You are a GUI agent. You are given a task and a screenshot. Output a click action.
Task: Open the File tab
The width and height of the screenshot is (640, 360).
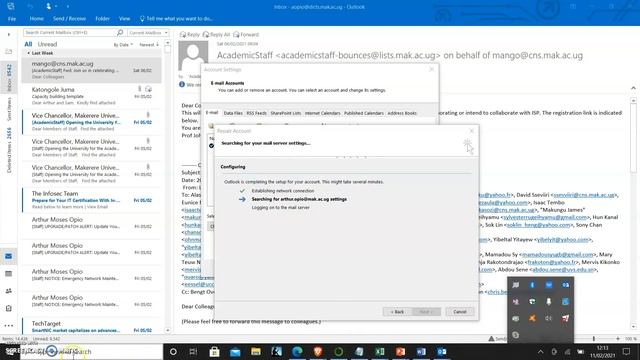(x=12, y=19)
